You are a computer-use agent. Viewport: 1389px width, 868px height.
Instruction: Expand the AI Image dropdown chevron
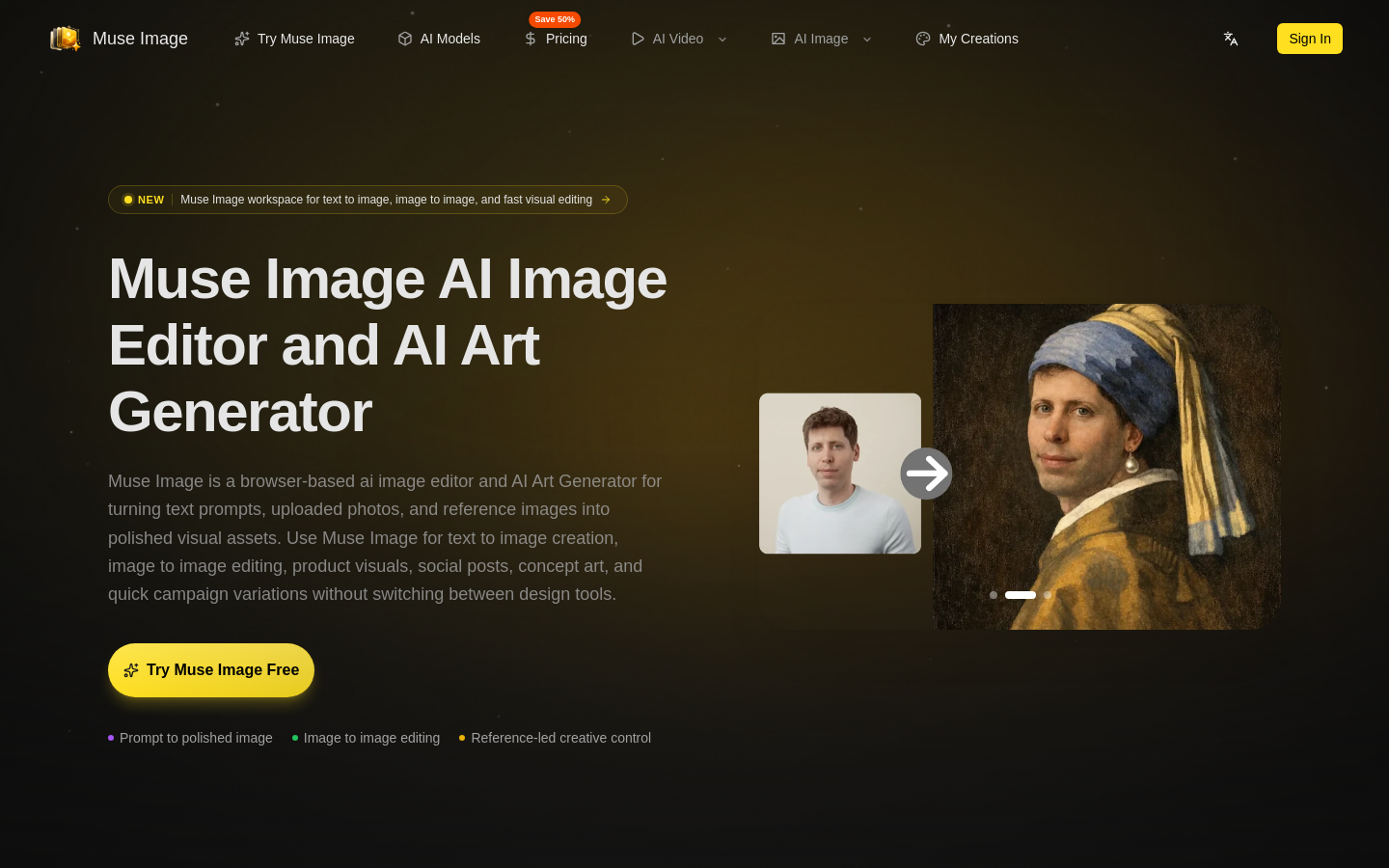click(867, 40)
